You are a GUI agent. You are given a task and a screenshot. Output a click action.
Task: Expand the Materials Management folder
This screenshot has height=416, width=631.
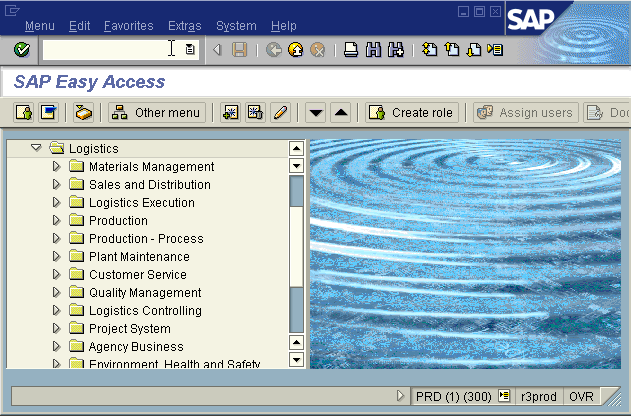(x=57, y=167)
